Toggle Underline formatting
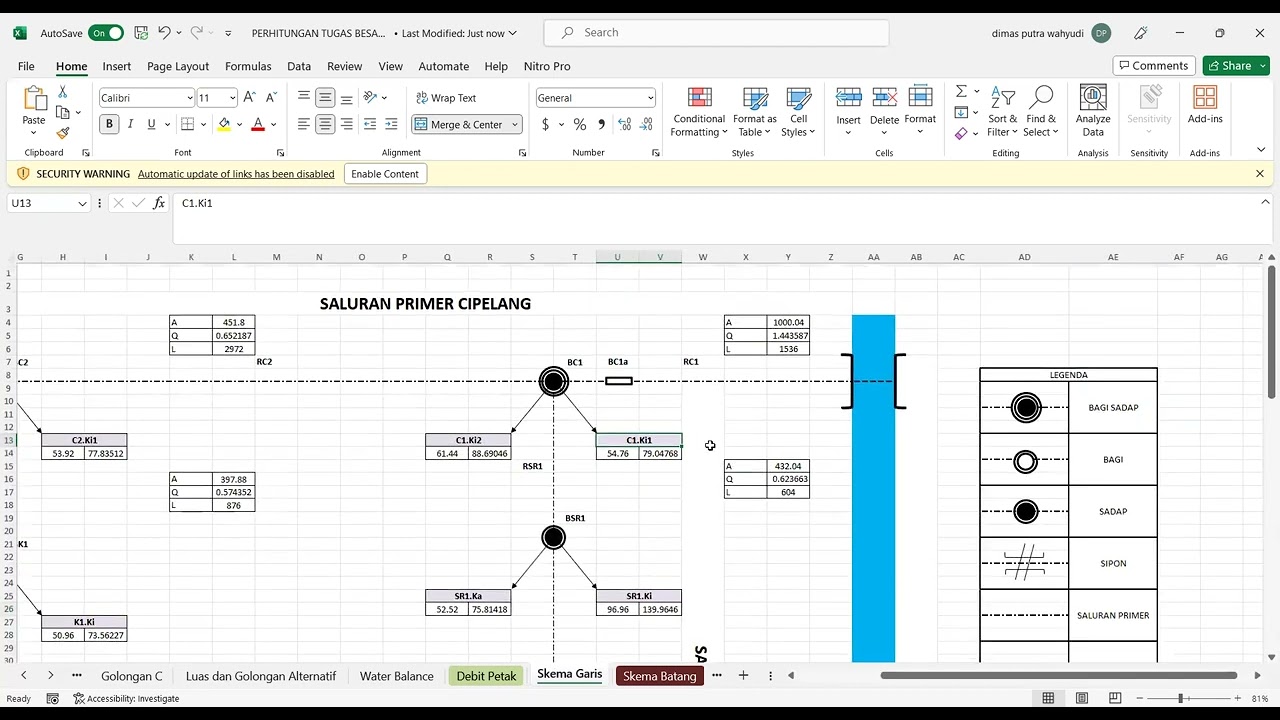The width and height of the screenshot is (1280, 720). 151,124
